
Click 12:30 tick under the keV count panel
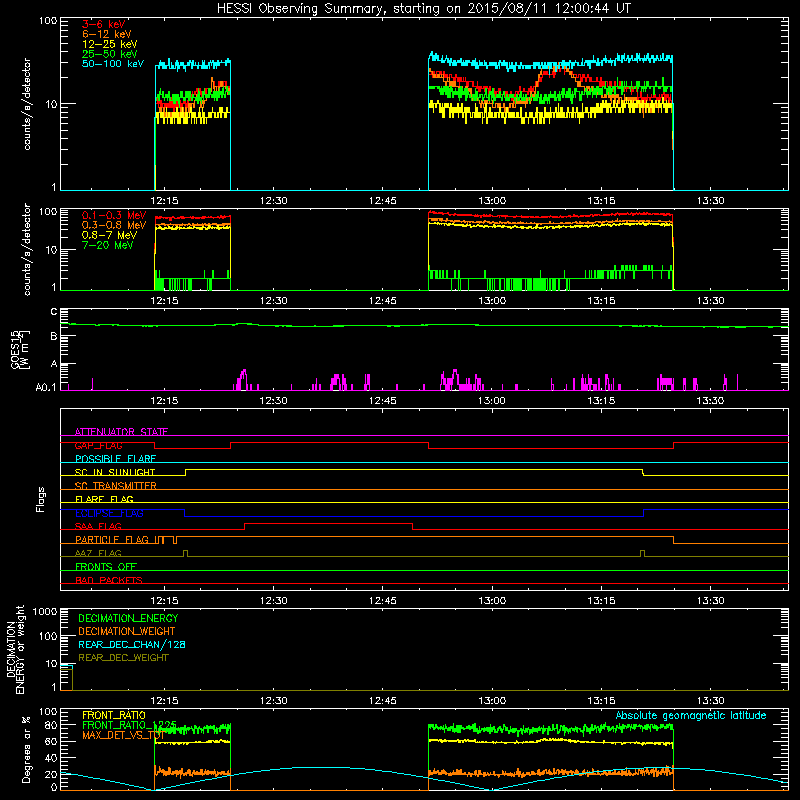[273, 201]
